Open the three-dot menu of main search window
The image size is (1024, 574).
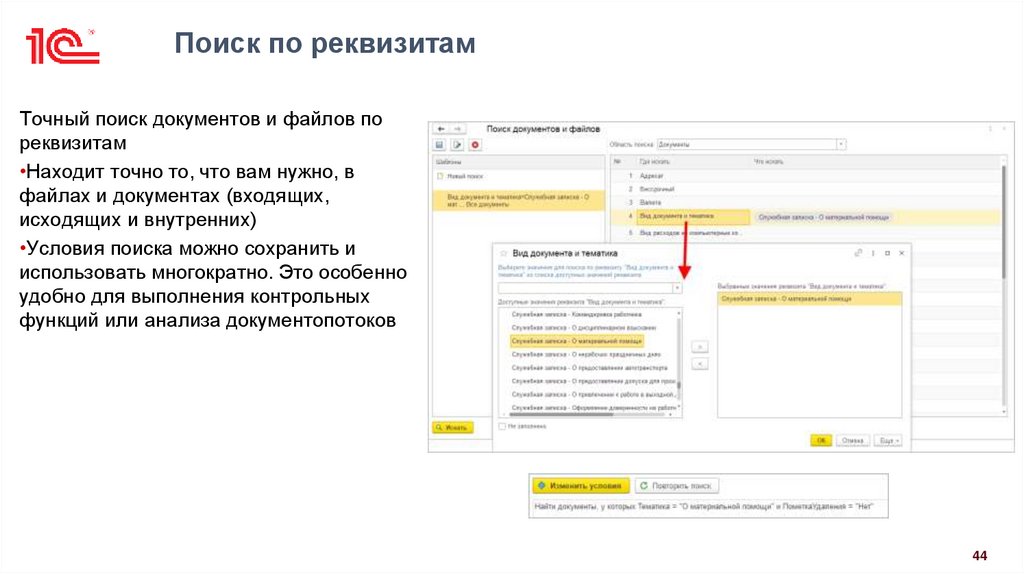(x=990, y=129)
